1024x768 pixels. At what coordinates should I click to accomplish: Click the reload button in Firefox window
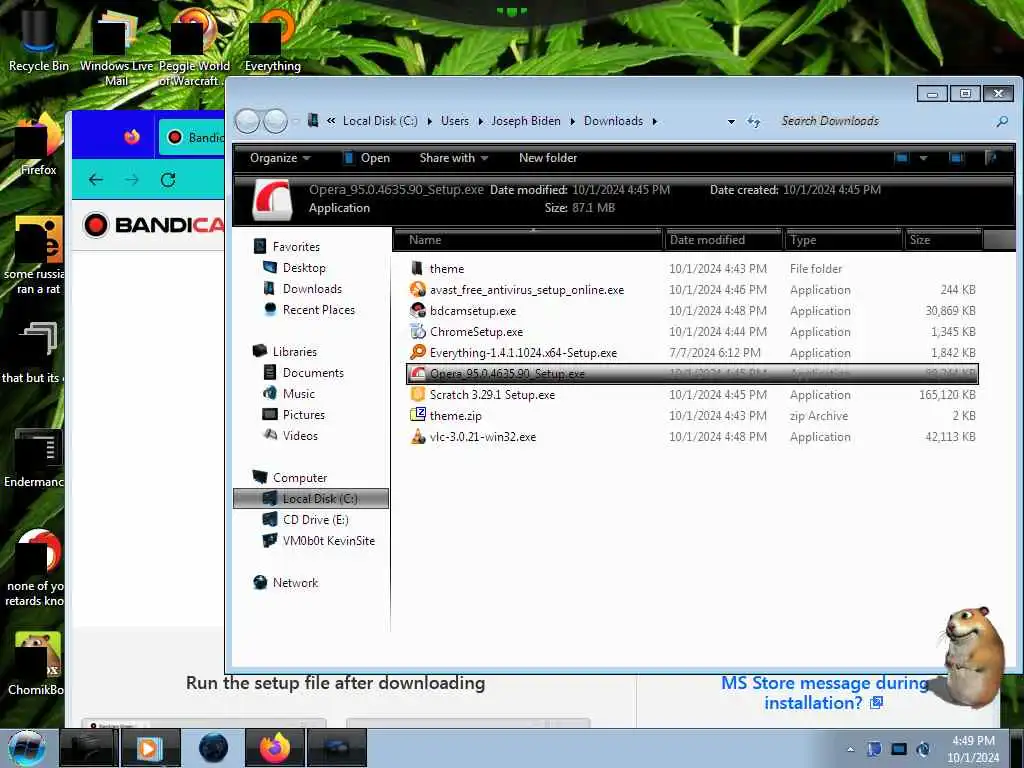pyautogui.click(x=168, y=180)
